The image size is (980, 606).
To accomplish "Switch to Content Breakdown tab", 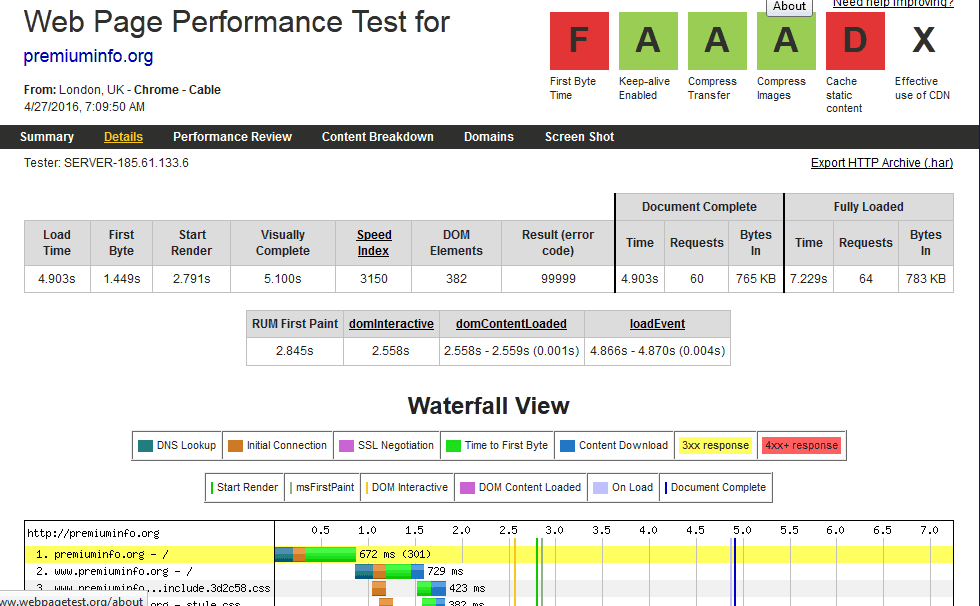I will 378,137.
